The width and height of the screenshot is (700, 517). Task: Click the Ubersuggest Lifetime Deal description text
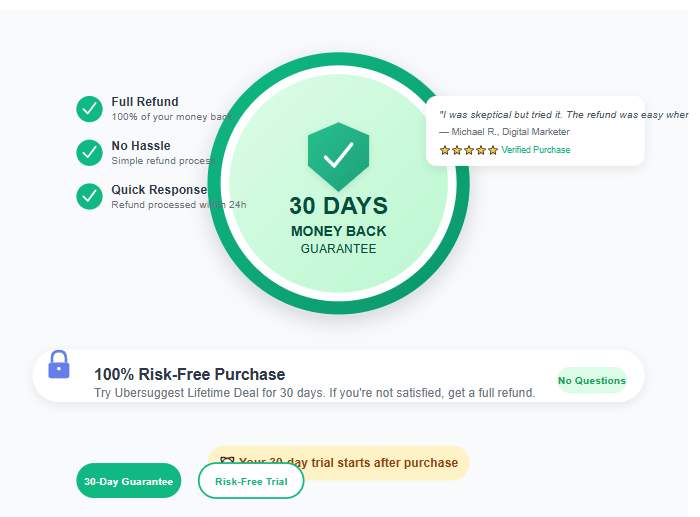pyautogui.click(x=314, y=393)
